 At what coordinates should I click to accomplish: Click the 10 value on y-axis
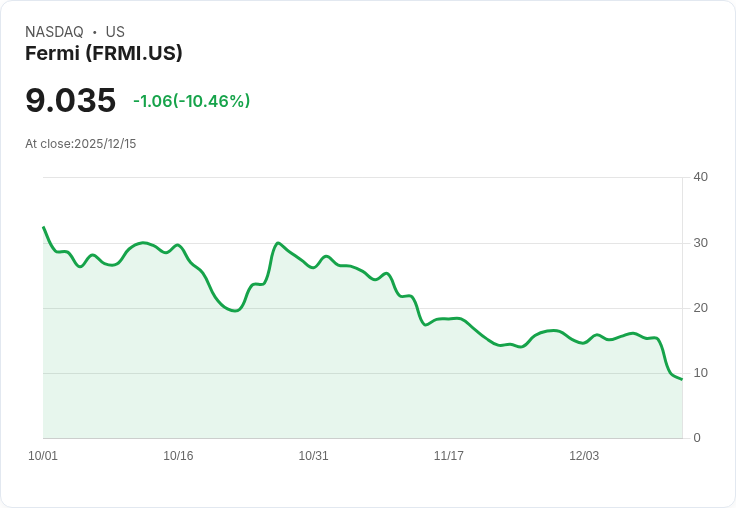pos(700,373)
